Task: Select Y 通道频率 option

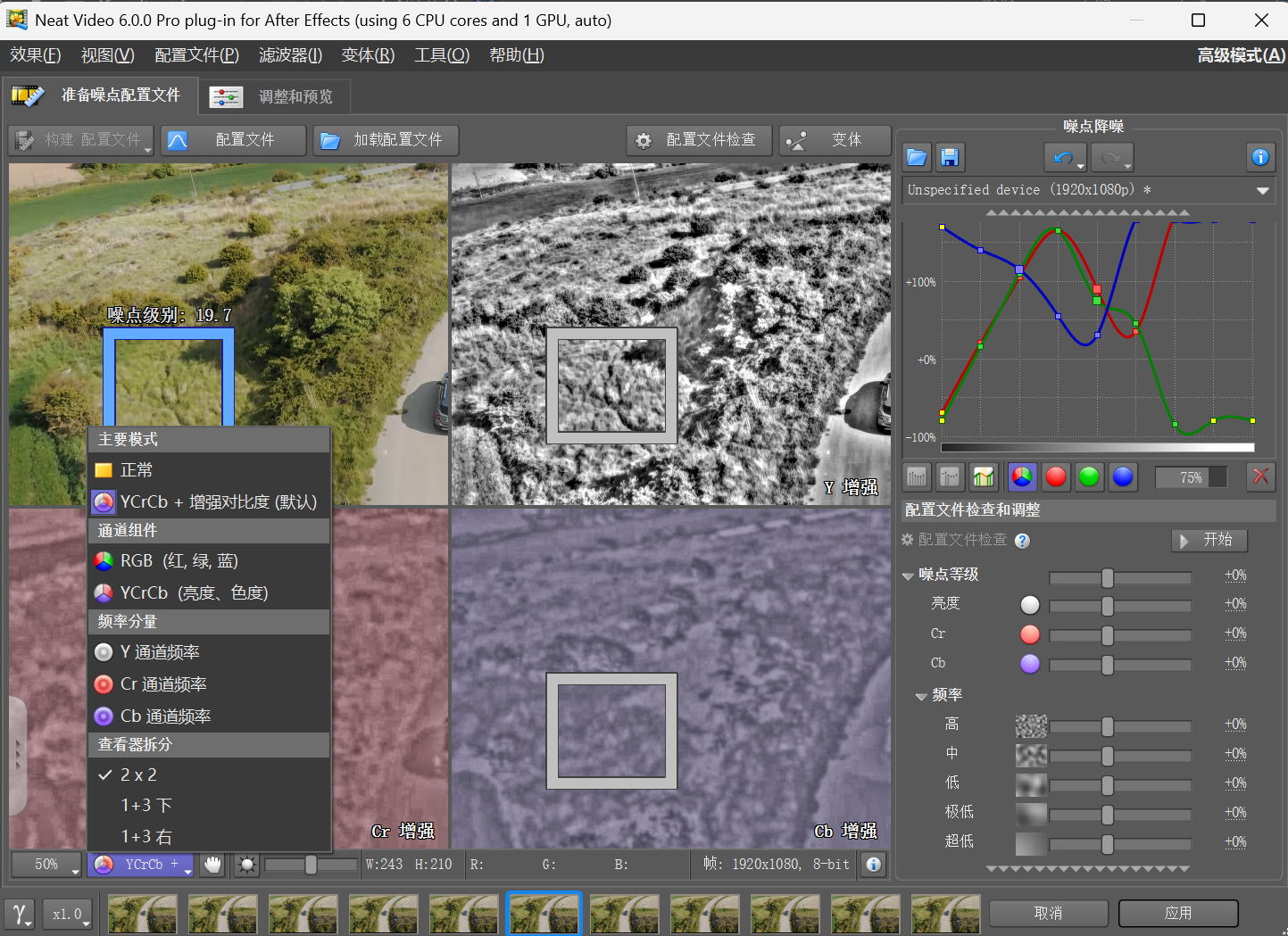Action: 209,652
